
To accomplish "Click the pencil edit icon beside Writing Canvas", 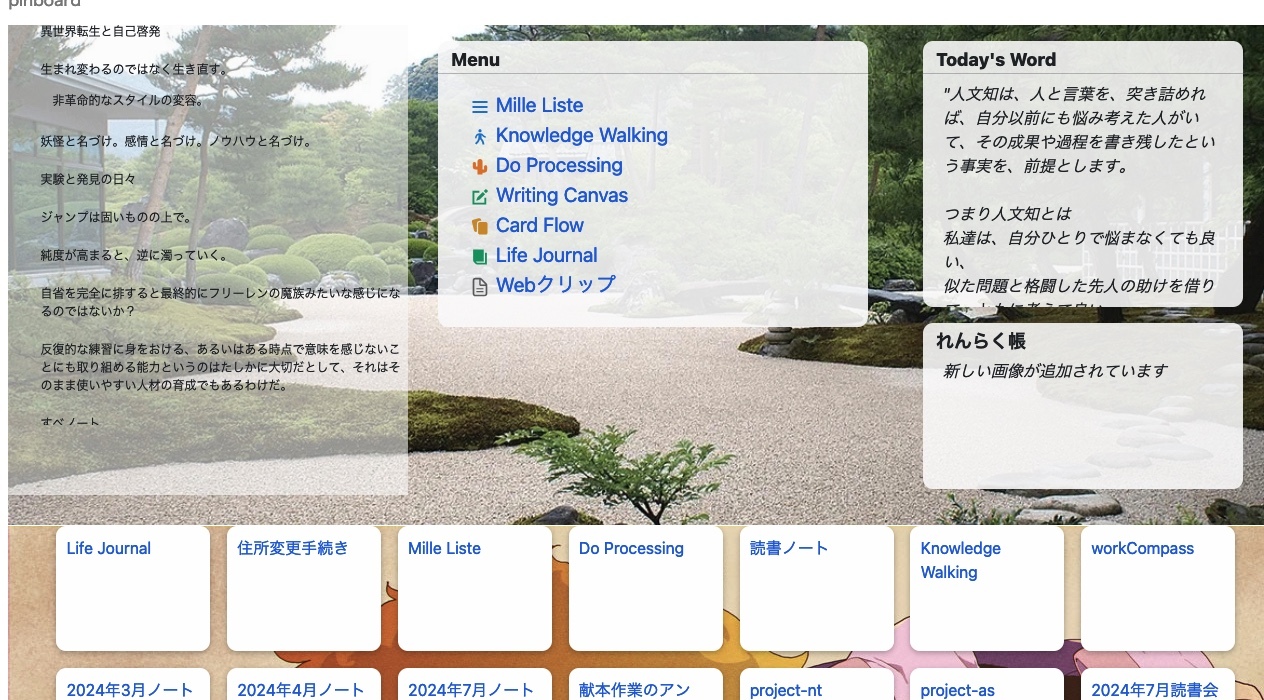I will click(480, 197).
